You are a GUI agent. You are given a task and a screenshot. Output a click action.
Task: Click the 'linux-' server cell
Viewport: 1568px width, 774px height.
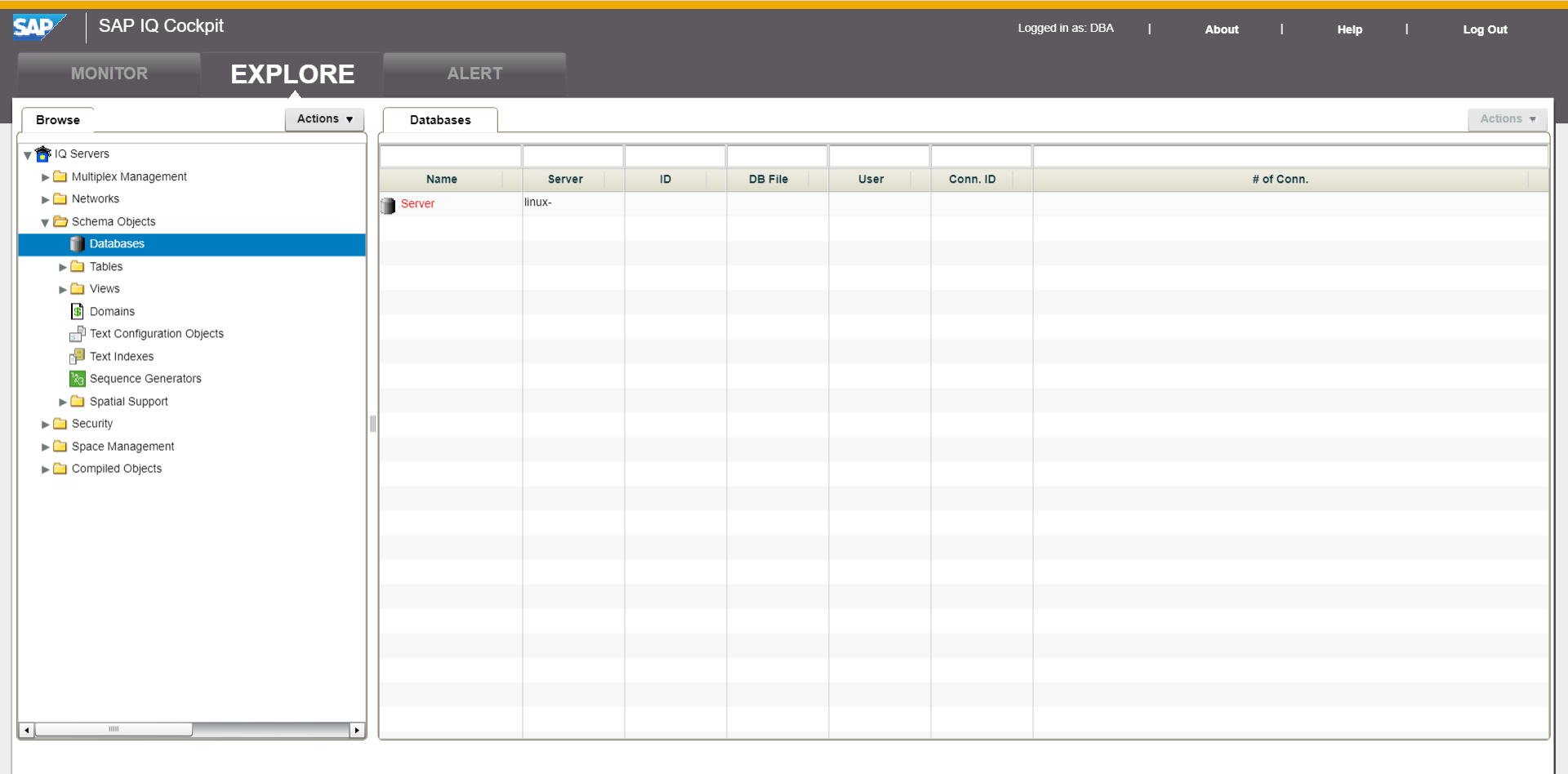(x=573, y=202)
